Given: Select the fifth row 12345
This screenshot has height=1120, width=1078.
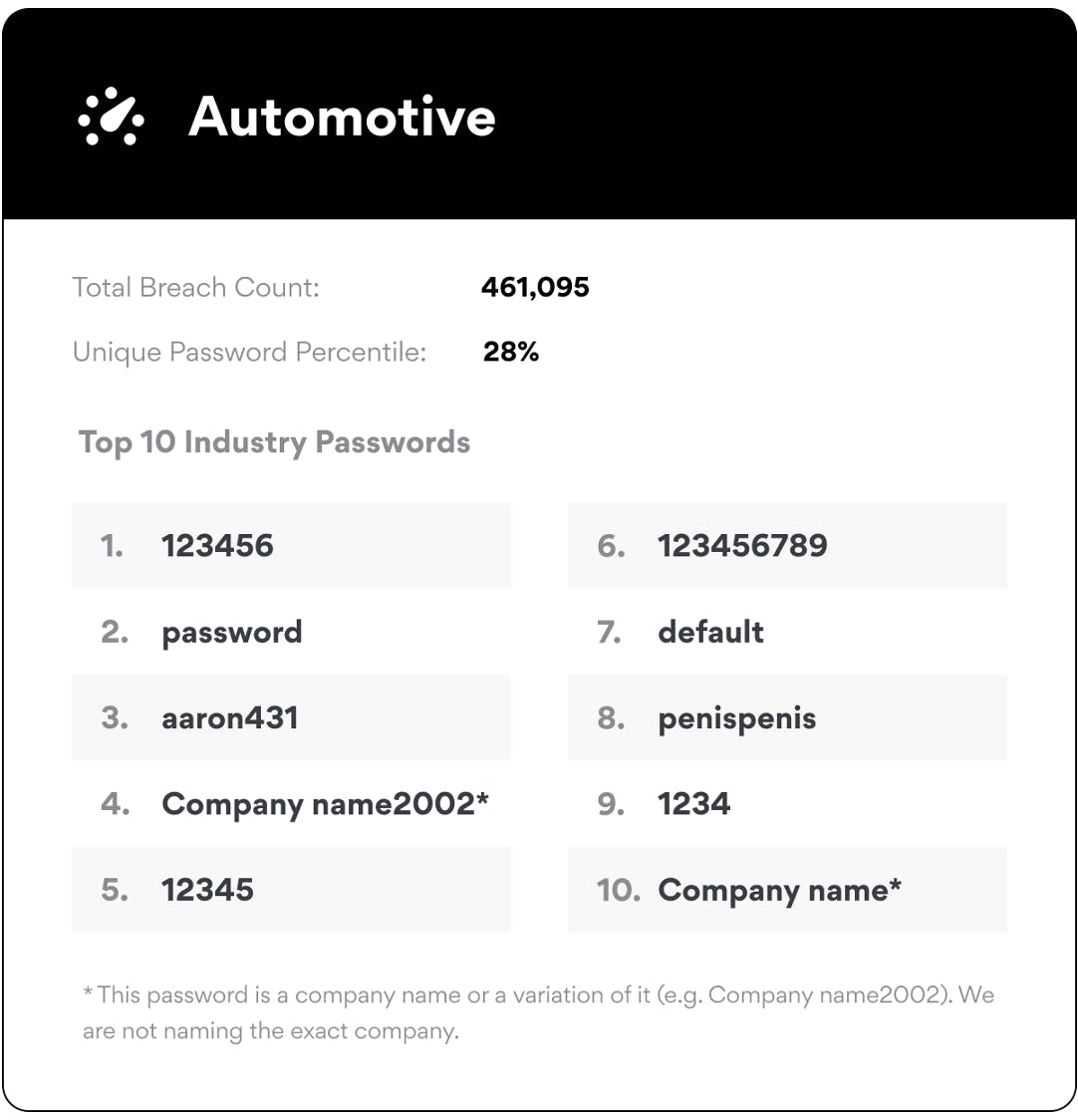Looking at the screenshot, I should point(291,890).
